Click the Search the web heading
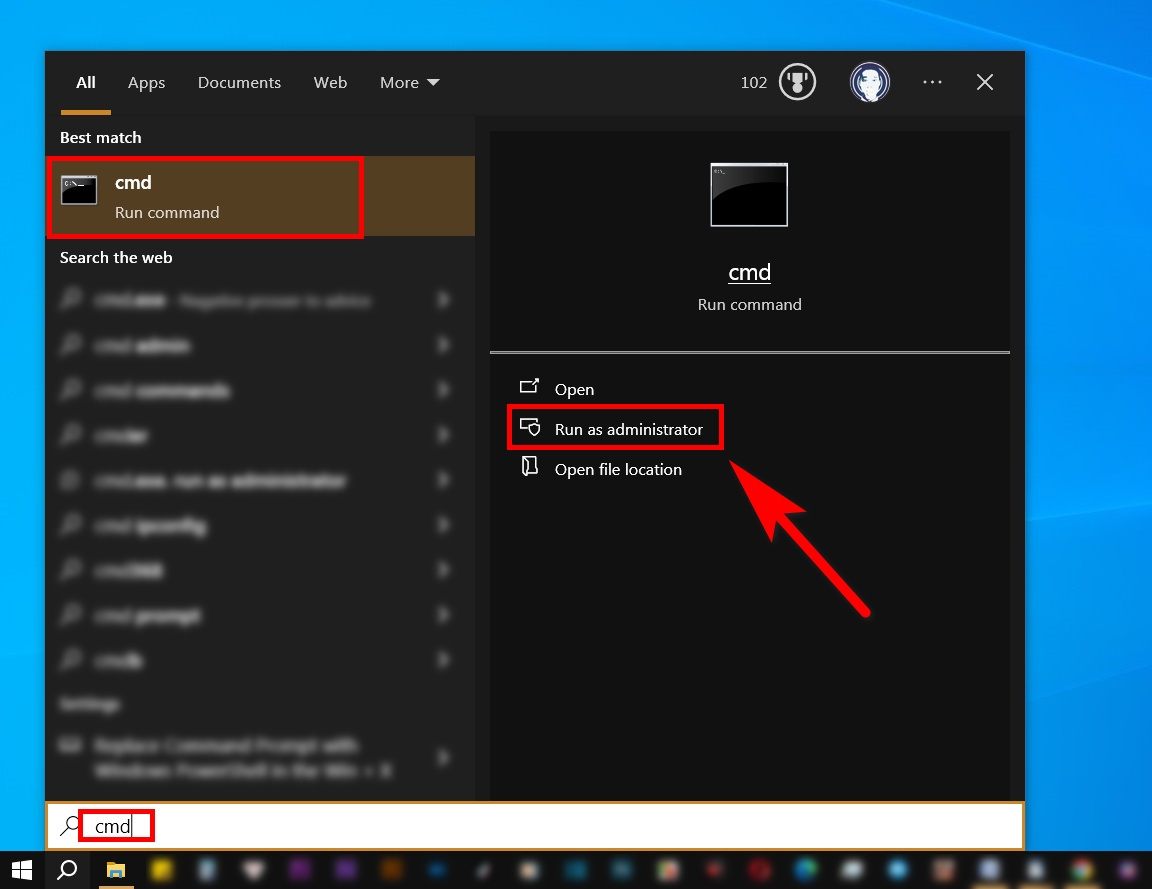 tap(116, 258)
